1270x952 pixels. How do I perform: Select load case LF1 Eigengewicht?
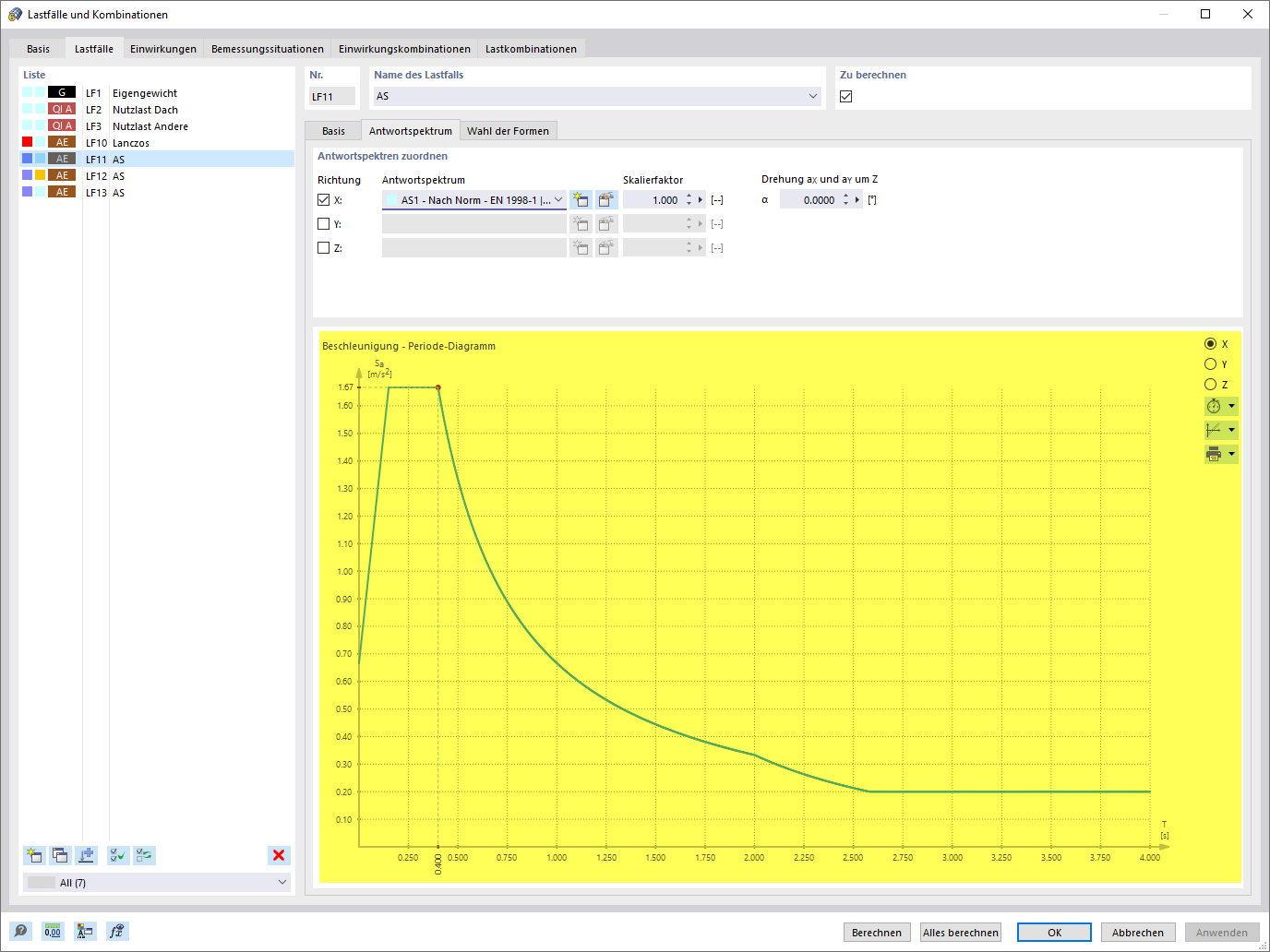[157, 93]
